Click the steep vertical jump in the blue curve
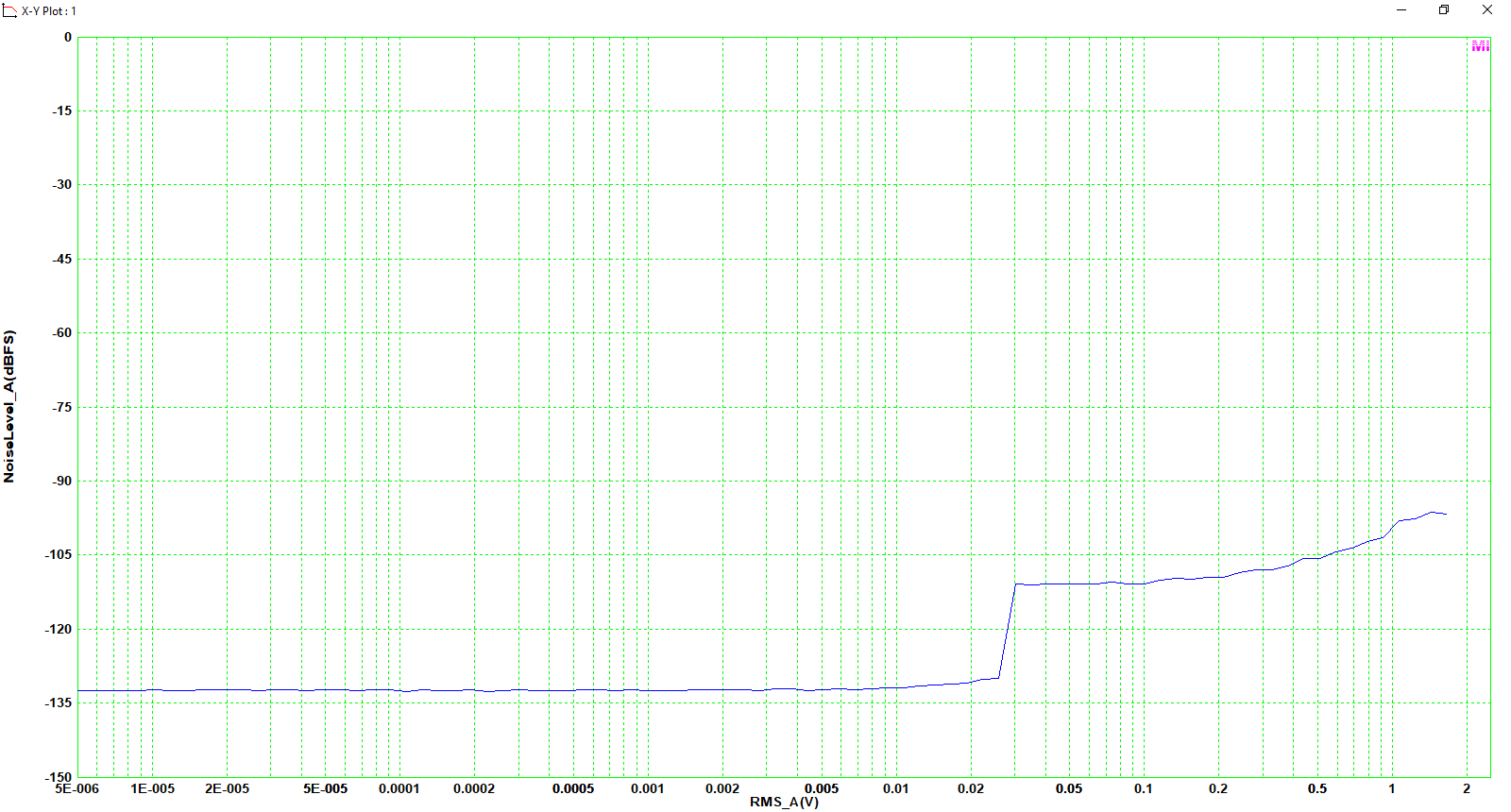1511x812 pixels. (x=1007, y=631)
